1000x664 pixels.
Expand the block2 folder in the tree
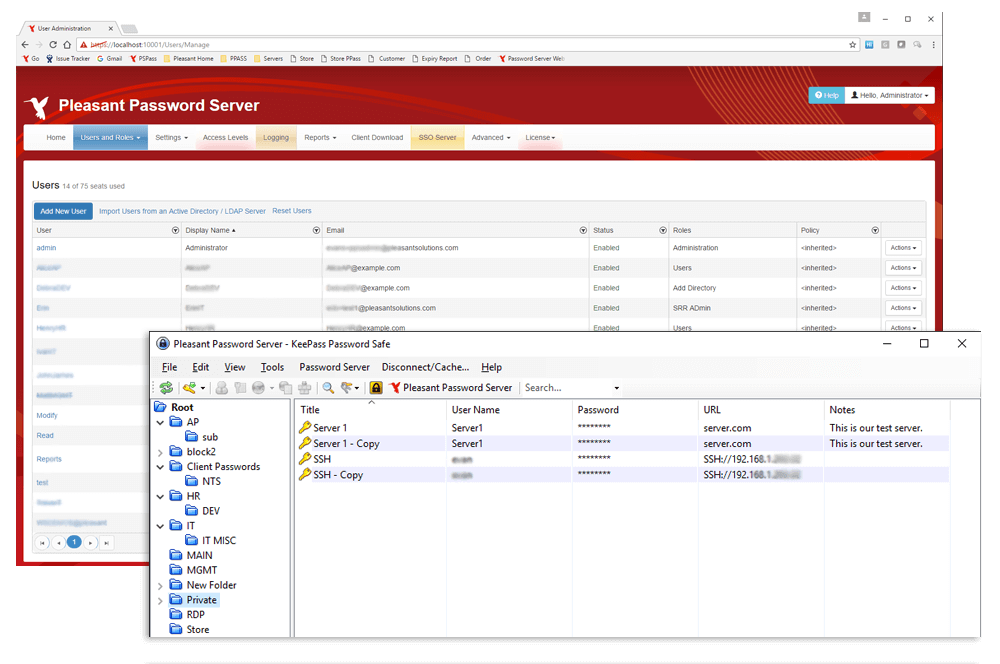161,452
